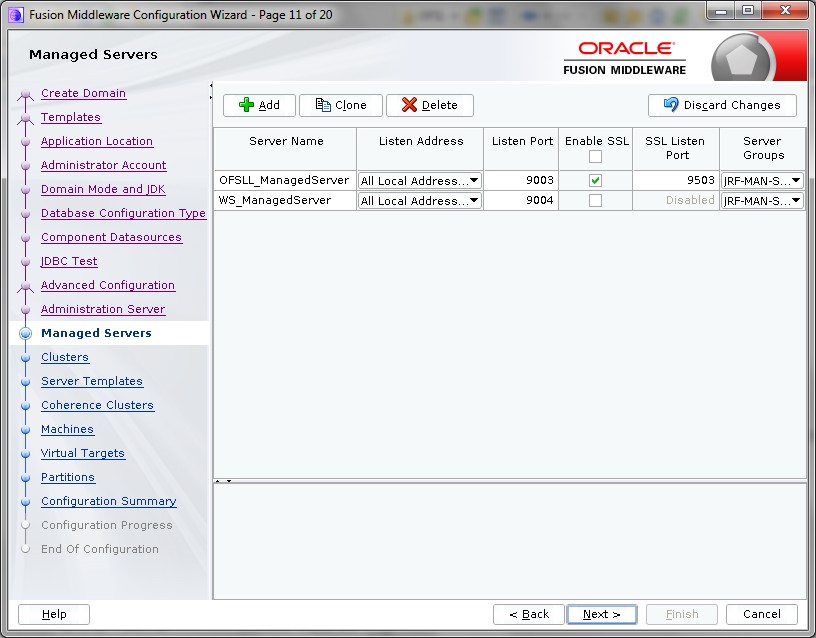Viewport: 816px width, 638px height.
Task: Select OFSLL_ManagedServer name cell
Action: [x=285, y=180]
